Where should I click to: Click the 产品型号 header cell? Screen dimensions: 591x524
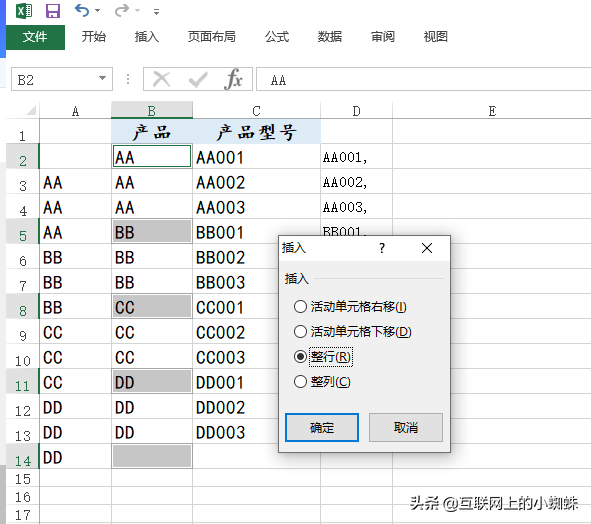click(x=257, y=132)
